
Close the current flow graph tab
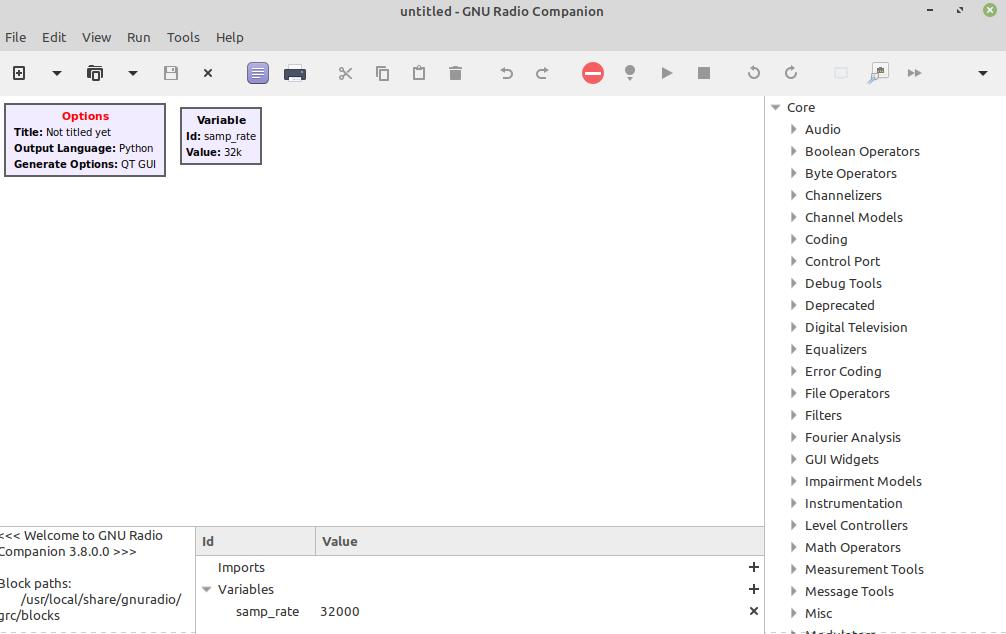(208, 73)
